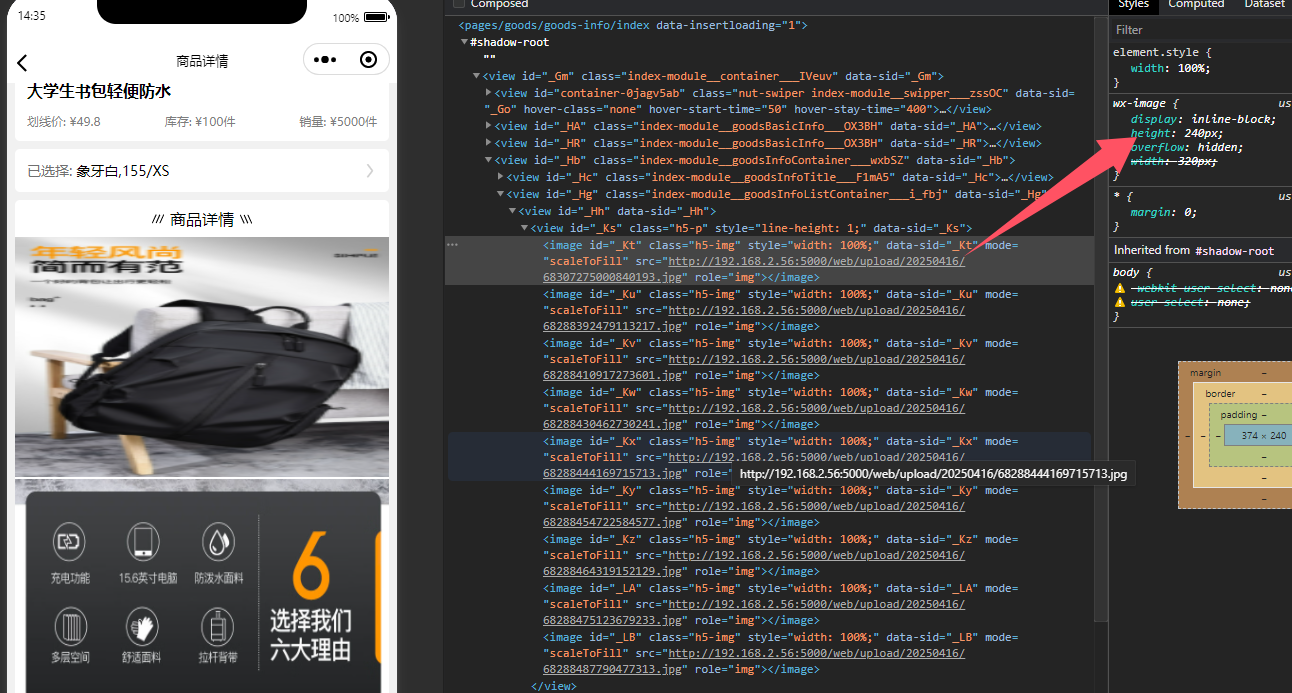Click the border label in box model
The height and width of the screenshot is (693, 1292).
pos(1220,394)
